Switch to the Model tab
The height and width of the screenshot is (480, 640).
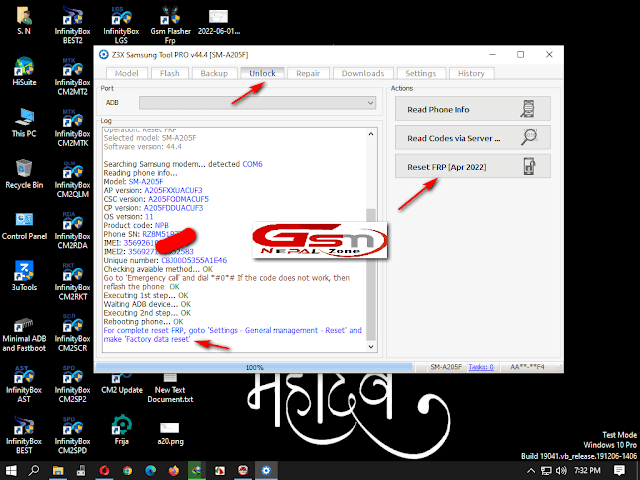[x=127, y=73]
